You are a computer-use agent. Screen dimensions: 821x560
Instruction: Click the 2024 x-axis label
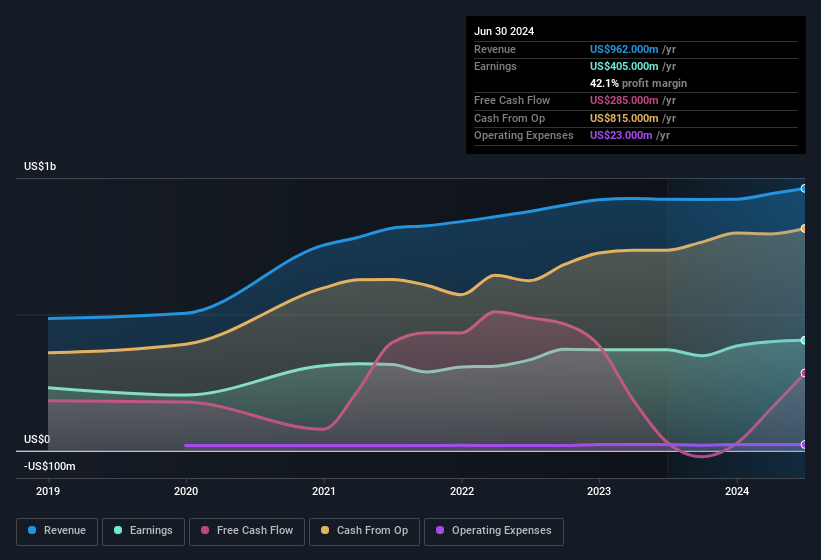click(x=737, y=491)
